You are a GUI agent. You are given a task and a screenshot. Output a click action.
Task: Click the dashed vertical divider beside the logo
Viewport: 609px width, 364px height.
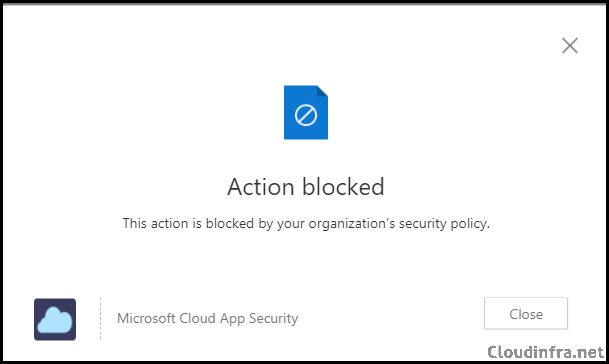point(100,318)
